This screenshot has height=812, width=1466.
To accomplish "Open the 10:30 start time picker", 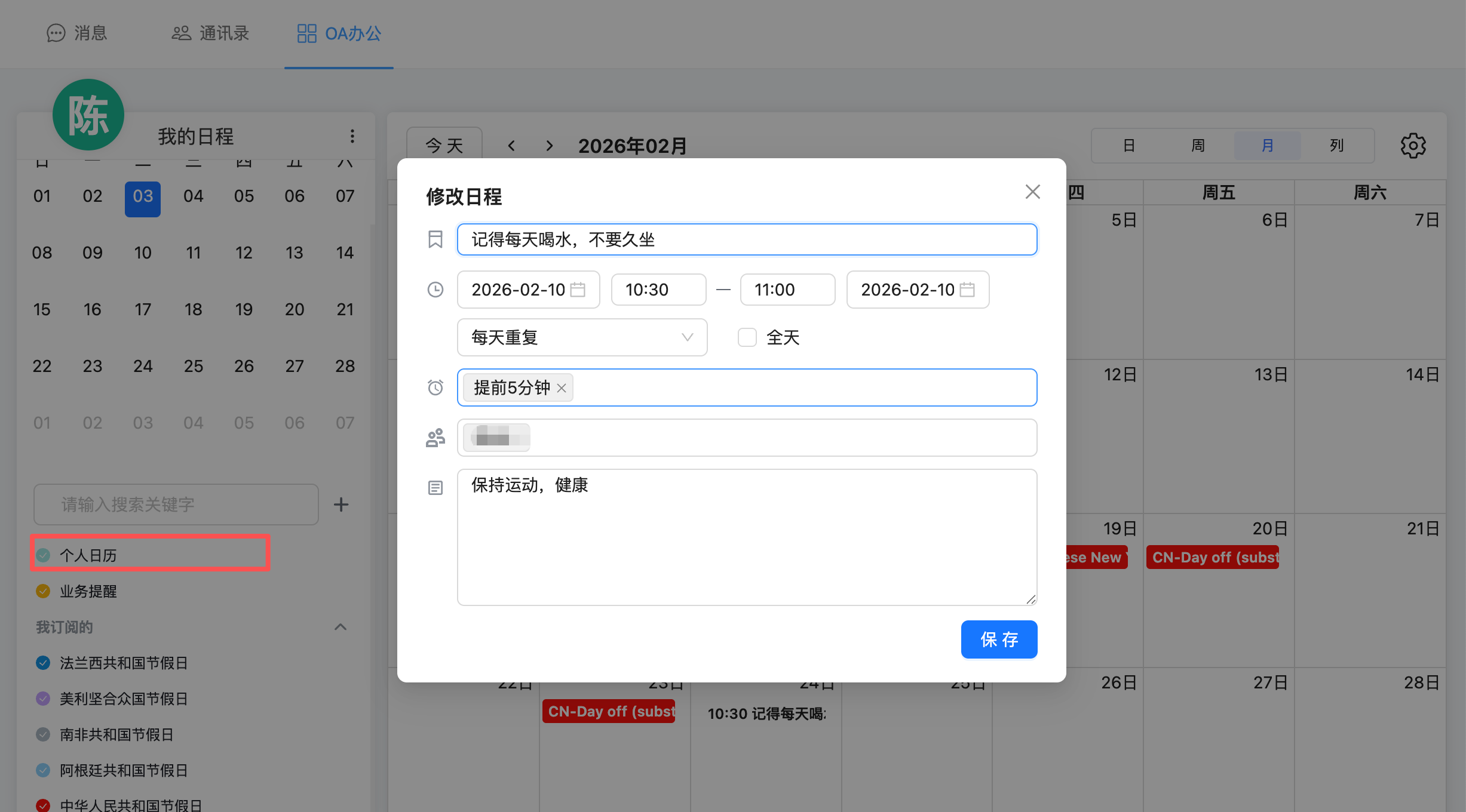I will pos(658,290).
